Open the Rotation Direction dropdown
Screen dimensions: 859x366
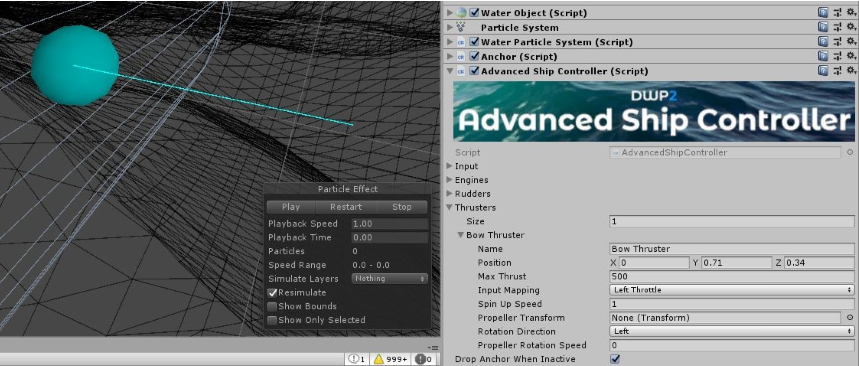pyautogui.click(x=732, y=331)
